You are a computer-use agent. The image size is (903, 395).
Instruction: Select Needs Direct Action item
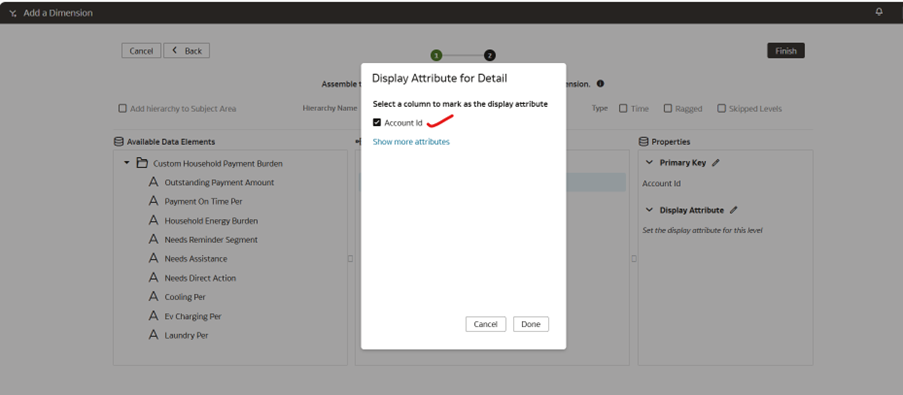click(x=200, y=278)
